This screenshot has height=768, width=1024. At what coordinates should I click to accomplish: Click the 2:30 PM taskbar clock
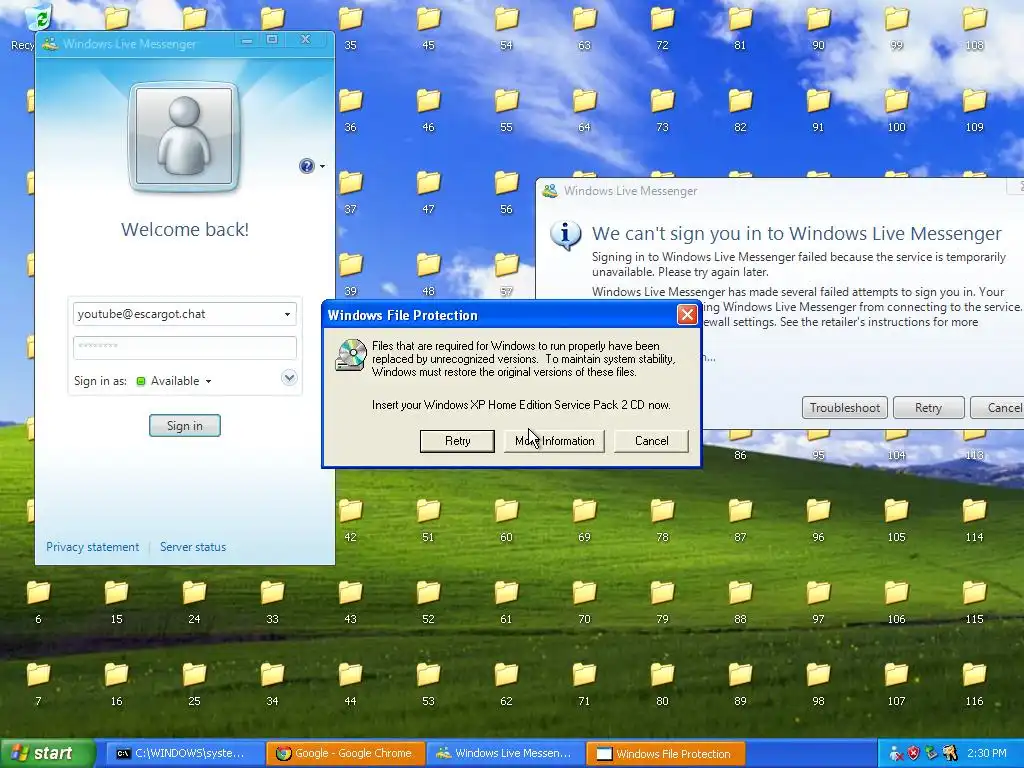click(x=987, y=753)
